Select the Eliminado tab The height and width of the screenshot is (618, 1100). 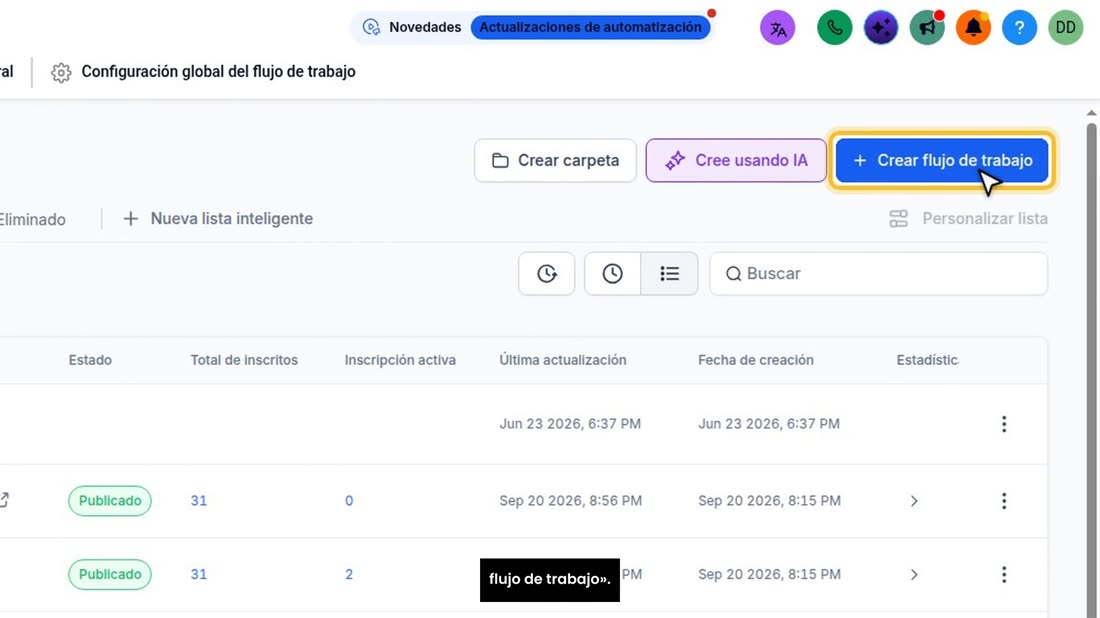(32, 220)
